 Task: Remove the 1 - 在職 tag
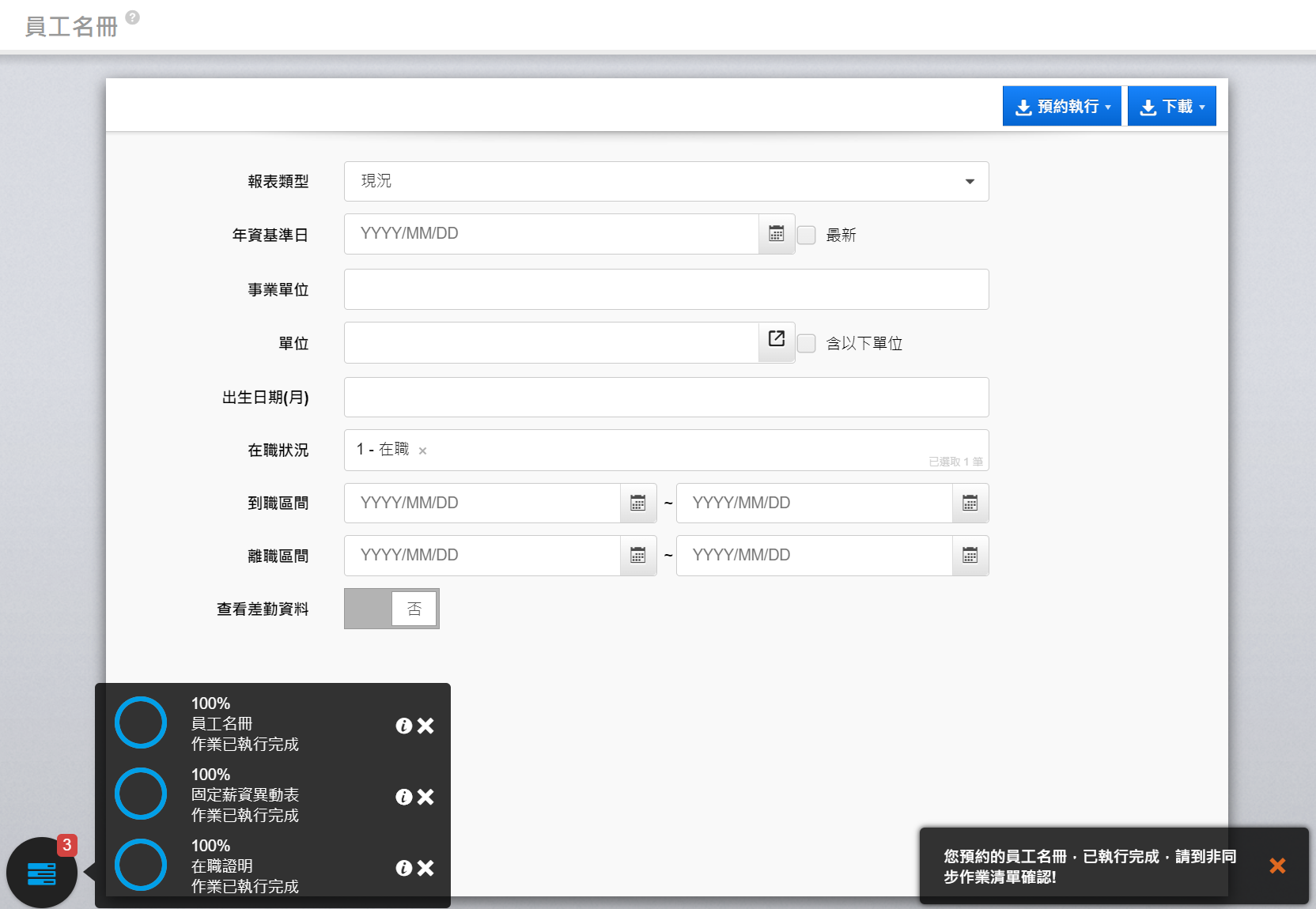pos(422,451)
